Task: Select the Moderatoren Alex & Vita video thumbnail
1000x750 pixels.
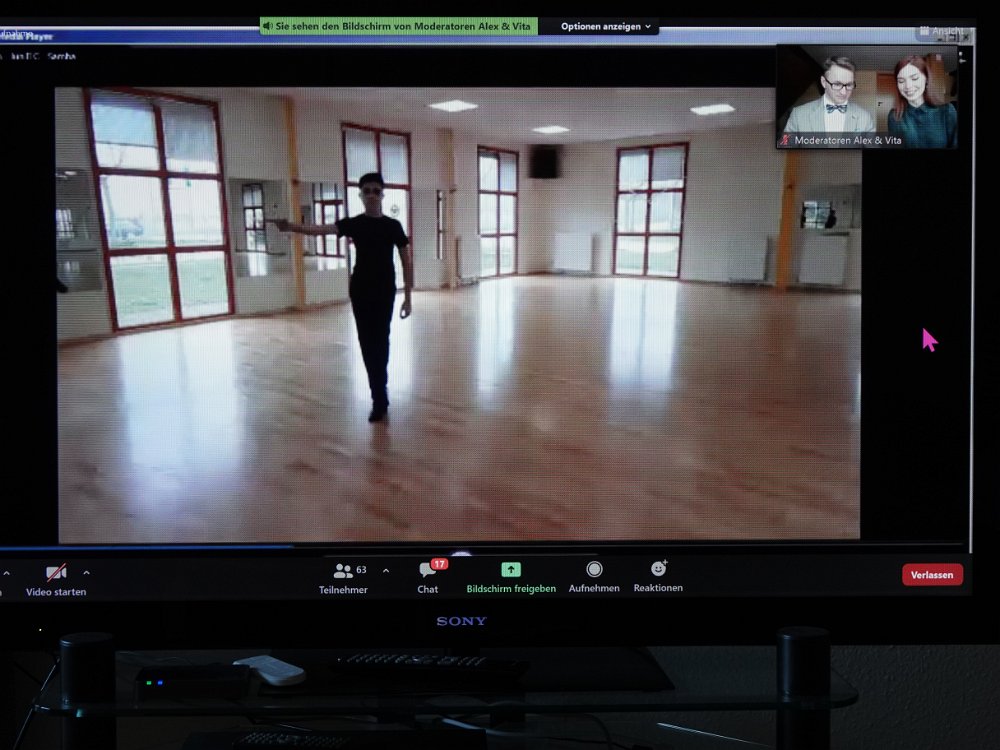Action: point(867,96)
